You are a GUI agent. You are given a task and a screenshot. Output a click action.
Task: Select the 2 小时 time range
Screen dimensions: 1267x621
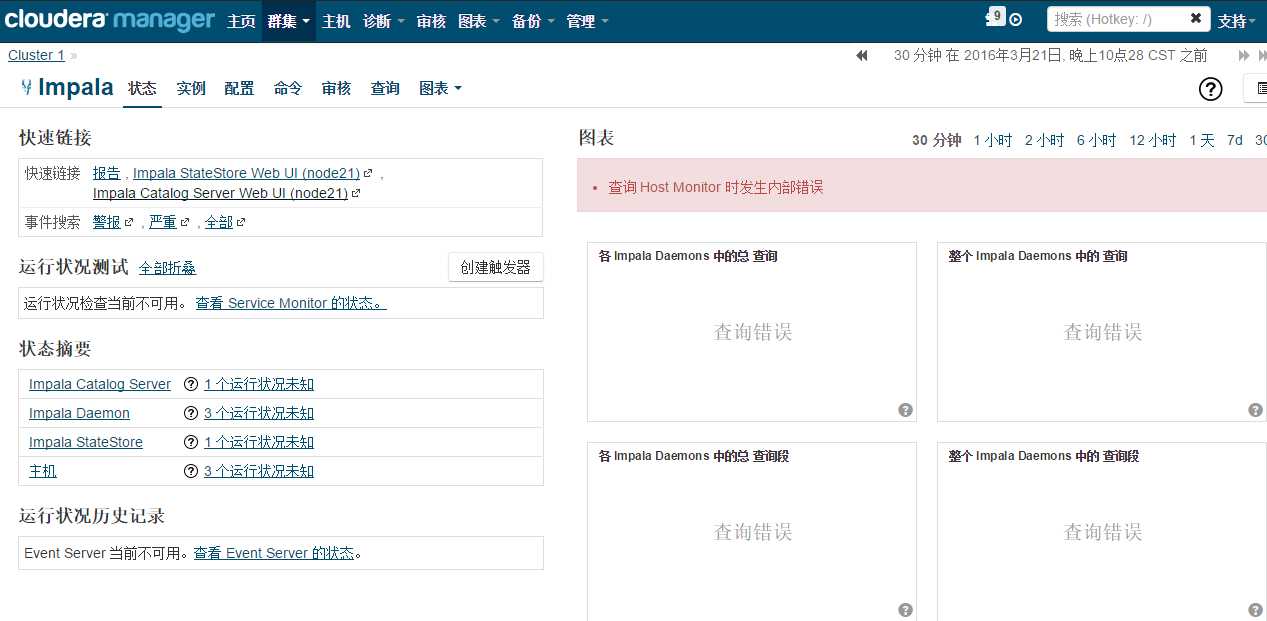(x=1044, y=140)
